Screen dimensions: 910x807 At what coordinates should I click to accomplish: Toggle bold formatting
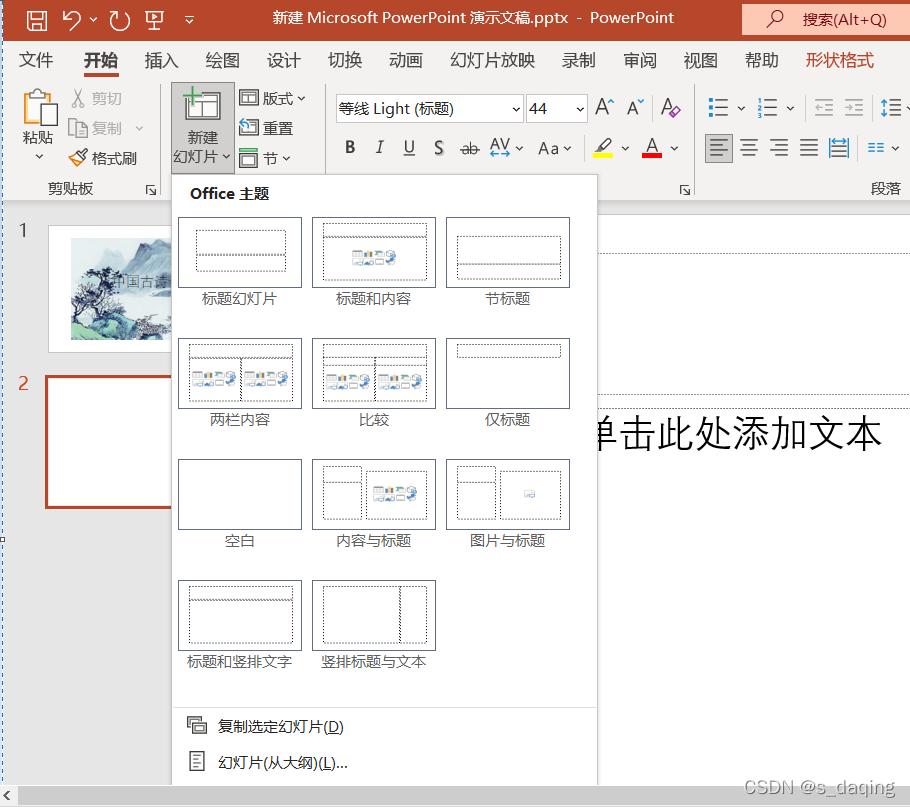350,147
